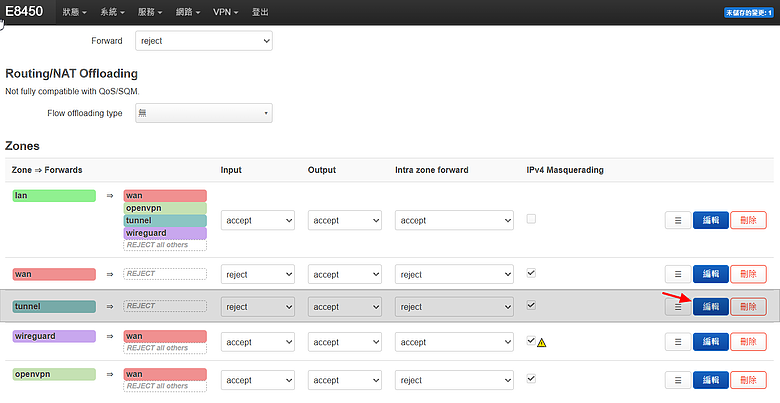Viewport: 780px width, 403px height.
Task: Click the green lan zone badge
Action: [54, 196]
